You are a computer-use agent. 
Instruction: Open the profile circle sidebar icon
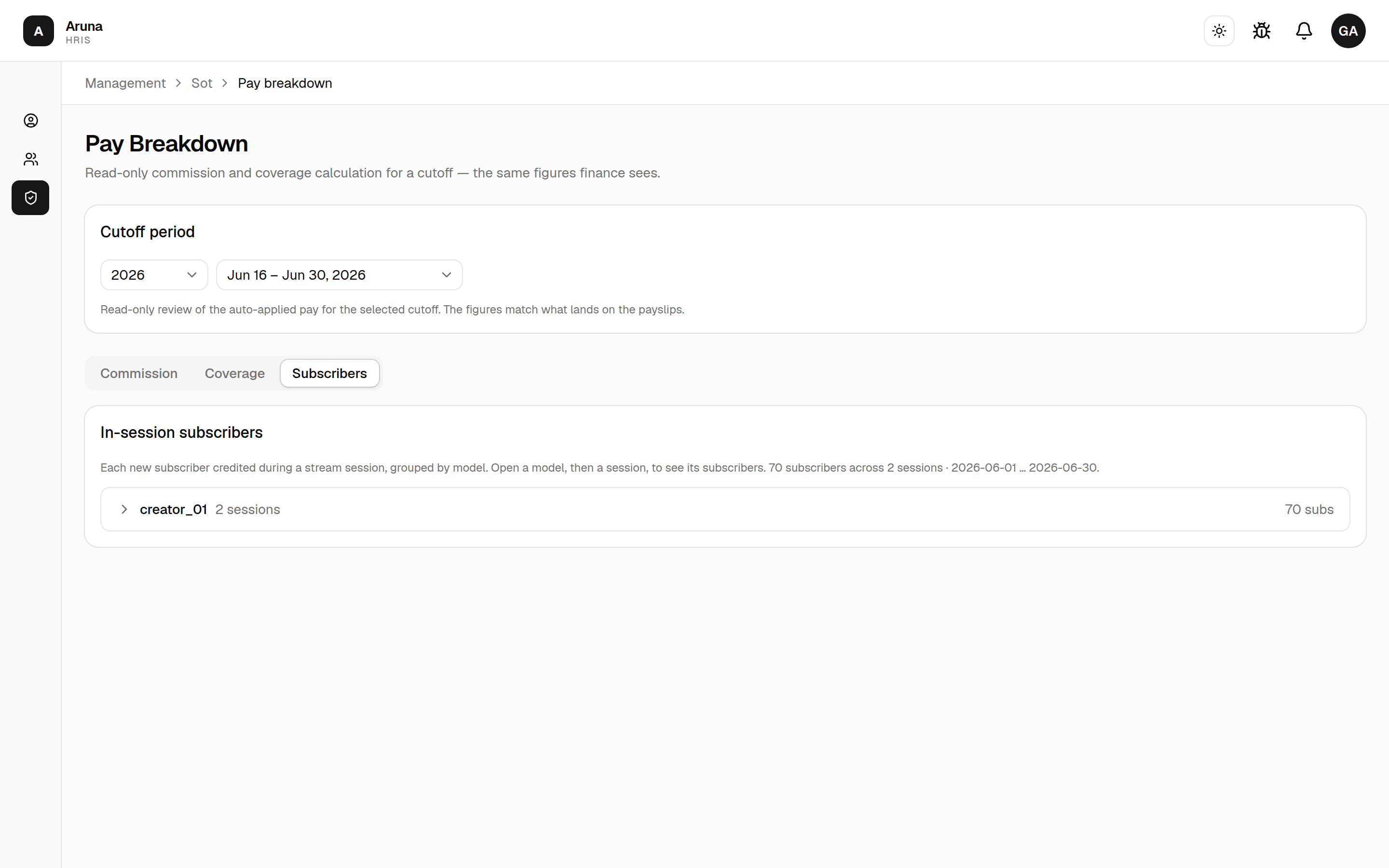coord(31,121)
